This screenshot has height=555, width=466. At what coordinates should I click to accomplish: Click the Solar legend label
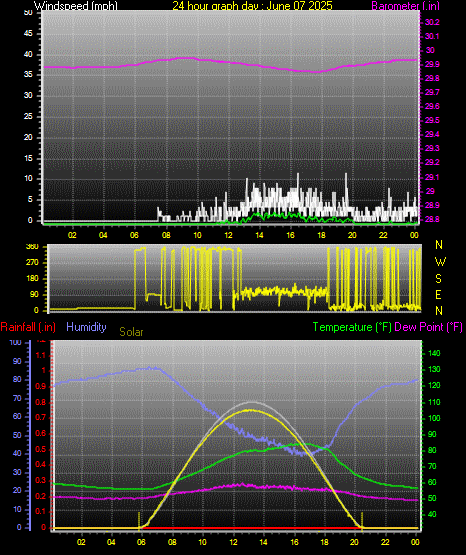(x=131, y=332)
